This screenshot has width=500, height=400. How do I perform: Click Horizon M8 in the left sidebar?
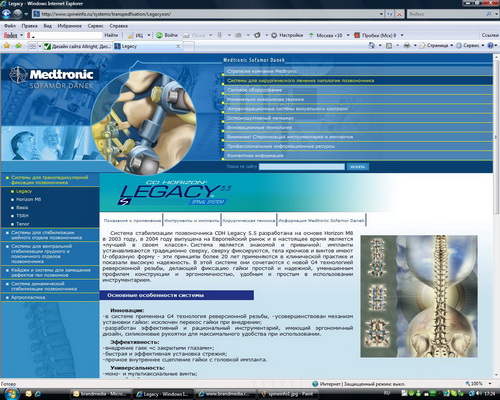click(28, 199)
